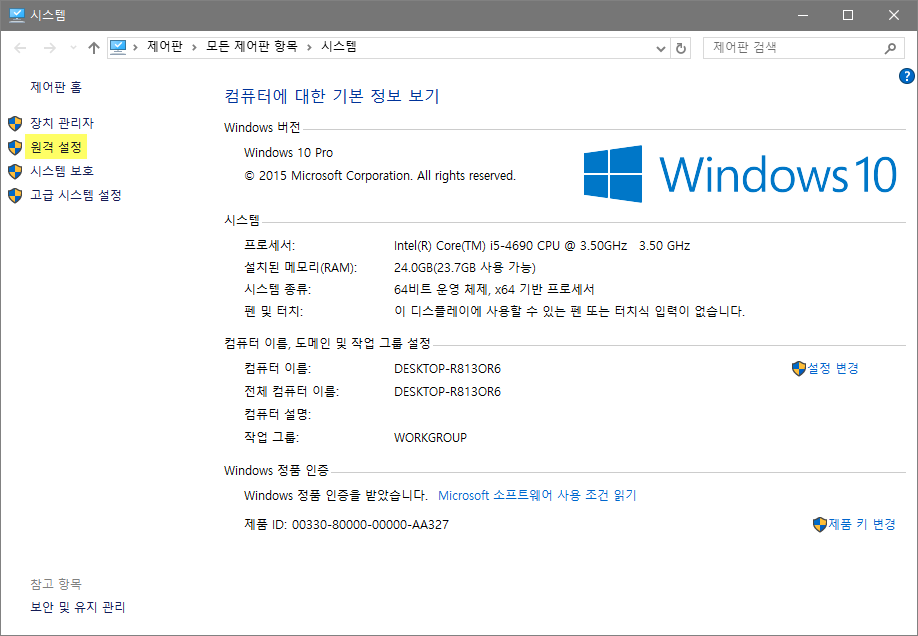
Task: Expand chevron after 제어판 breadcrumb
Action: [194, 47]
